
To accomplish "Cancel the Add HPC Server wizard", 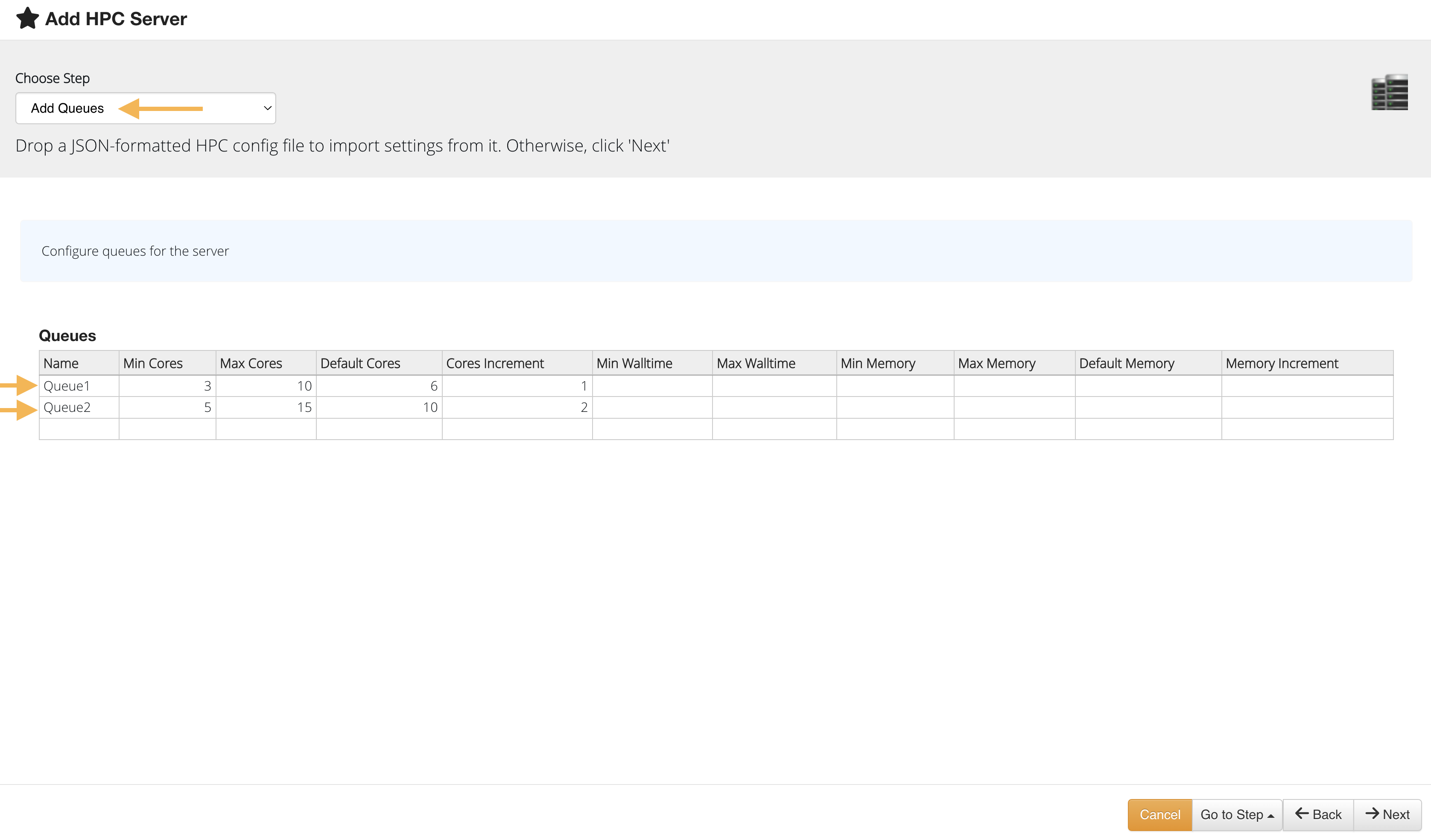I will (x=1159, y=814).
